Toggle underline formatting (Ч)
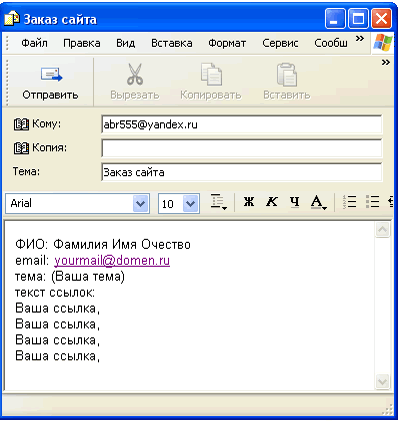The height and width of the screenshot is (421, 398). pos(294,202)
